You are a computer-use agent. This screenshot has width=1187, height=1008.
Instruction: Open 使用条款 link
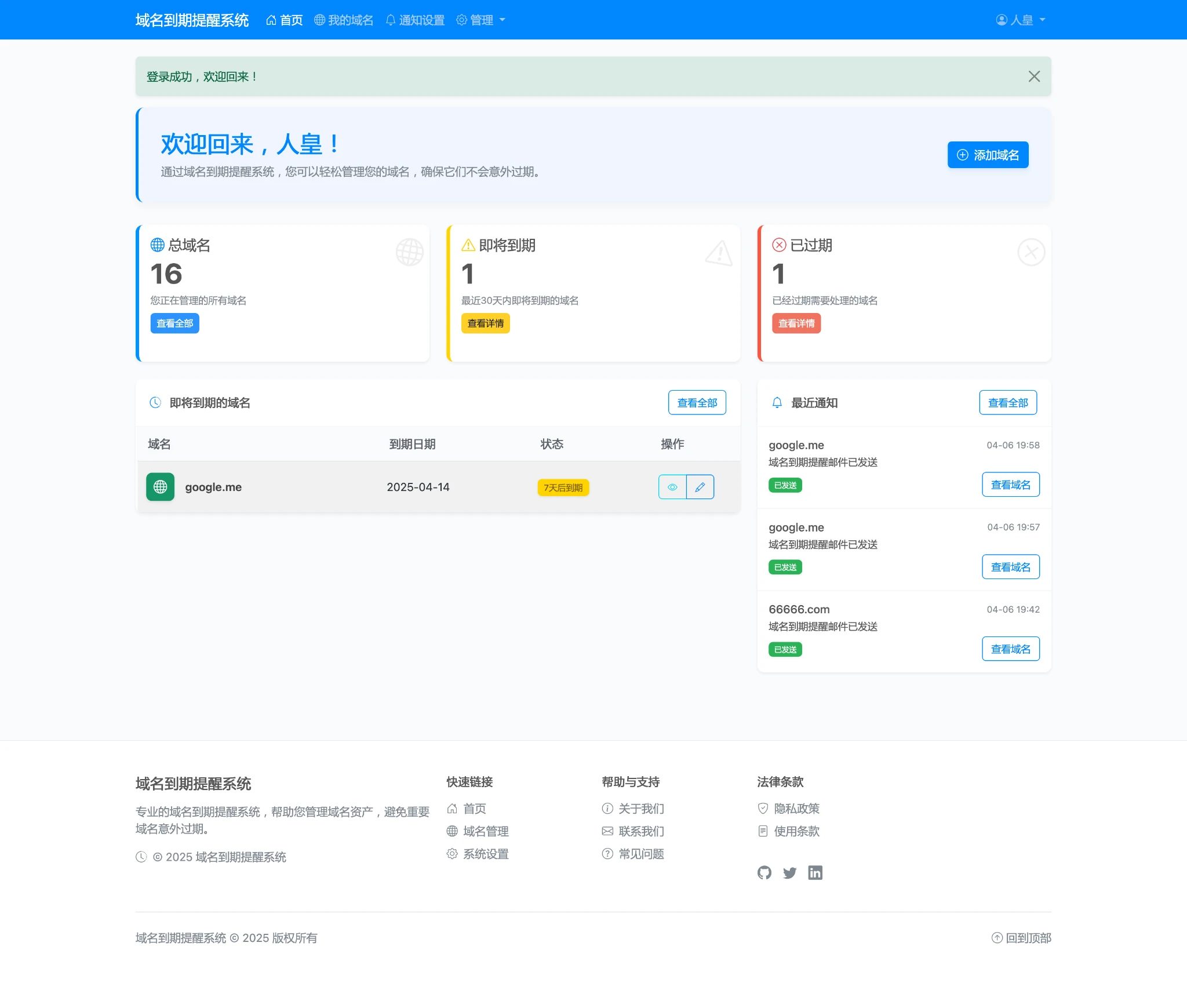pyautogui.click(x=789, y=831)
